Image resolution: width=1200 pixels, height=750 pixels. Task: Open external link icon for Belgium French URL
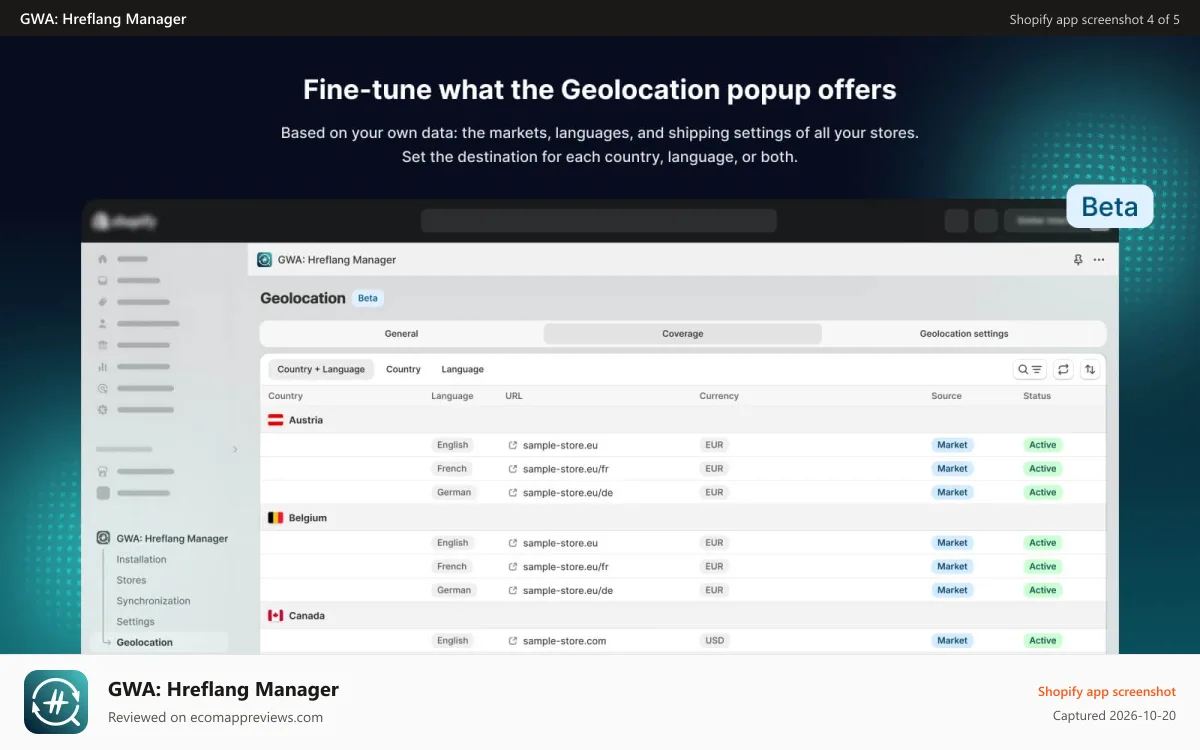(513, 567)
